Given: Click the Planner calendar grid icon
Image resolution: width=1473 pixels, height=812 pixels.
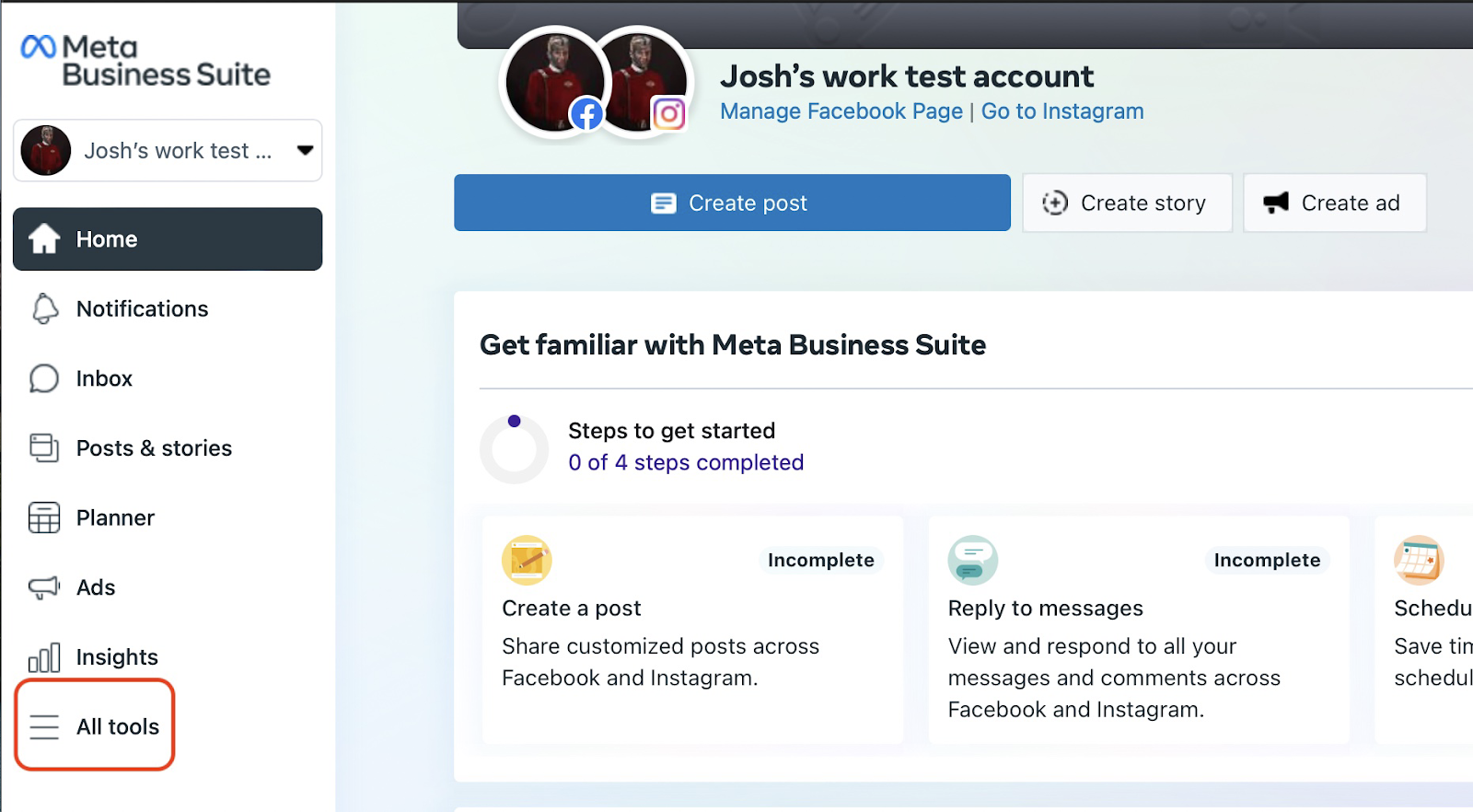Looking at the screenshot, I should click(x=44, y=518).
